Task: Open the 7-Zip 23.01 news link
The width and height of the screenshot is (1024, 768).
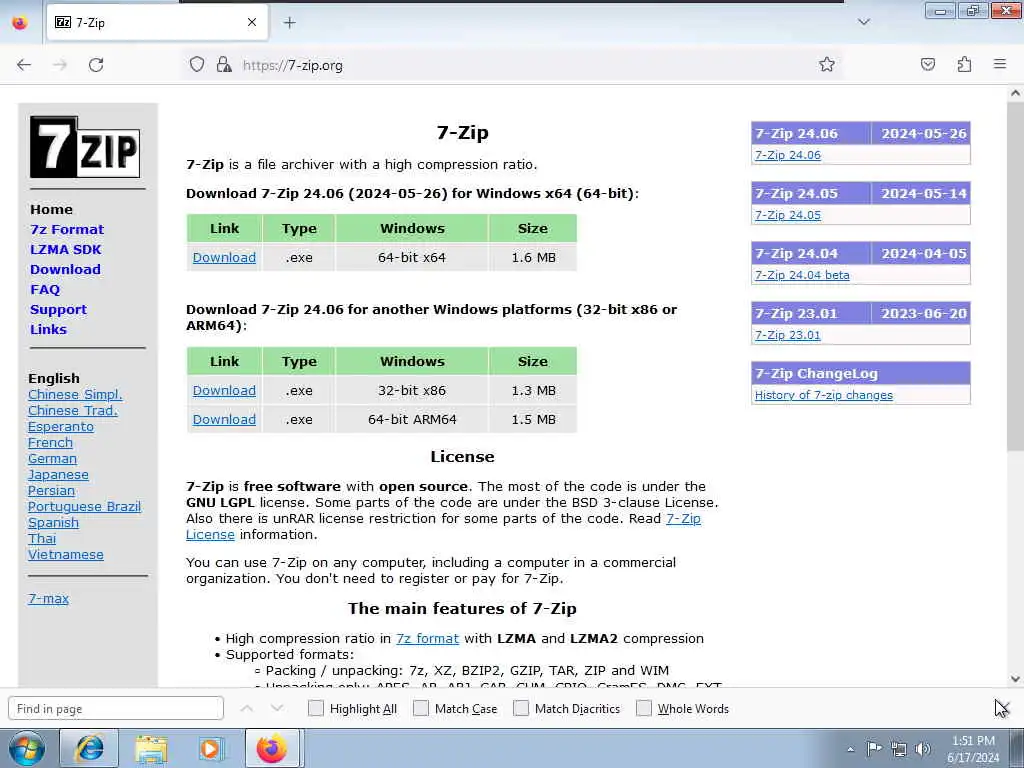Action: pyautogui.click(x=788, y=335)
